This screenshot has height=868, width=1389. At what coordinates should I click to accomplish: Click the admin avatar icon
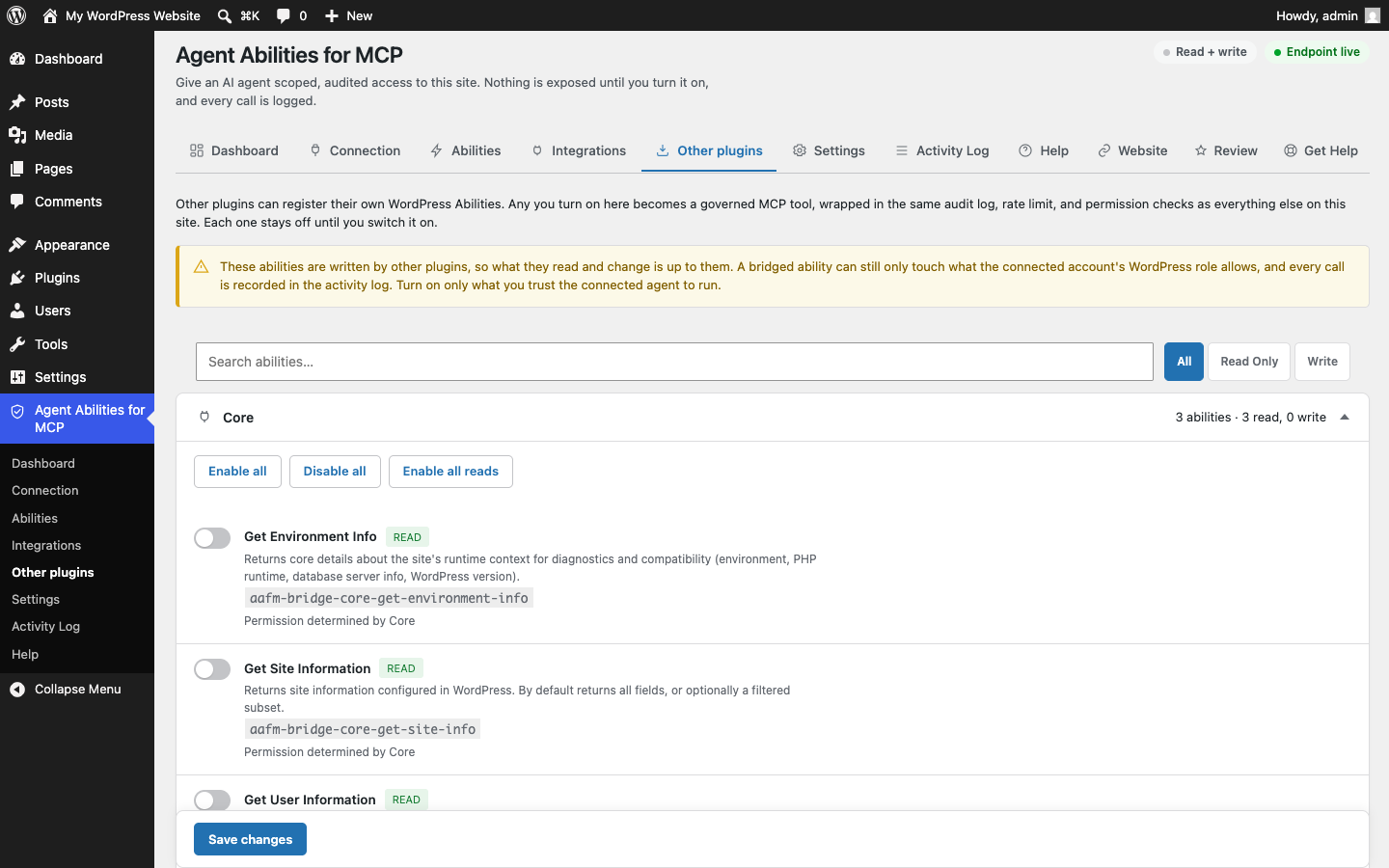[x=1373, y=15]
